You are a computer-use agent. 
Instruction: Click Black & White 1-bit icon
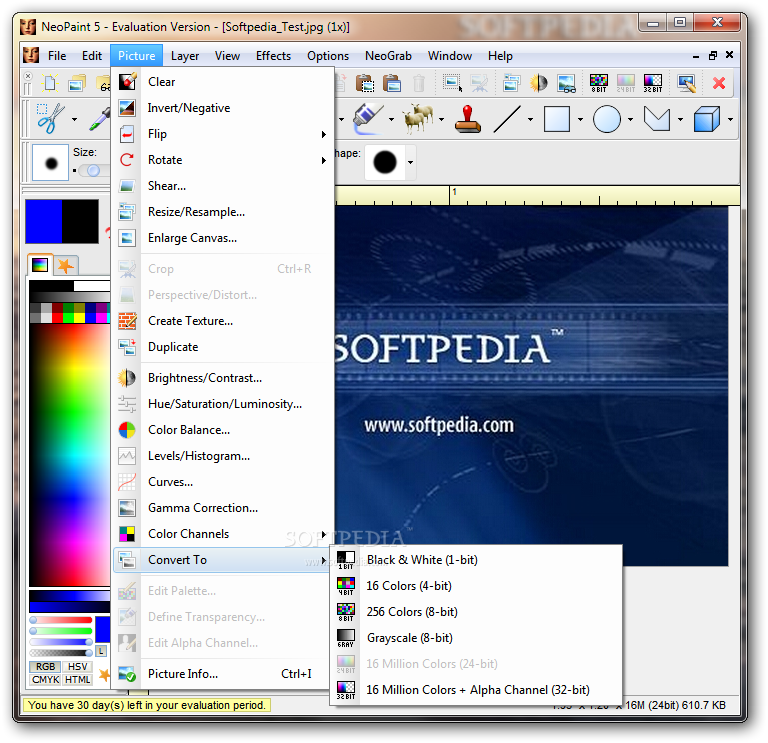pyautogui.click(x=346, y=560)
